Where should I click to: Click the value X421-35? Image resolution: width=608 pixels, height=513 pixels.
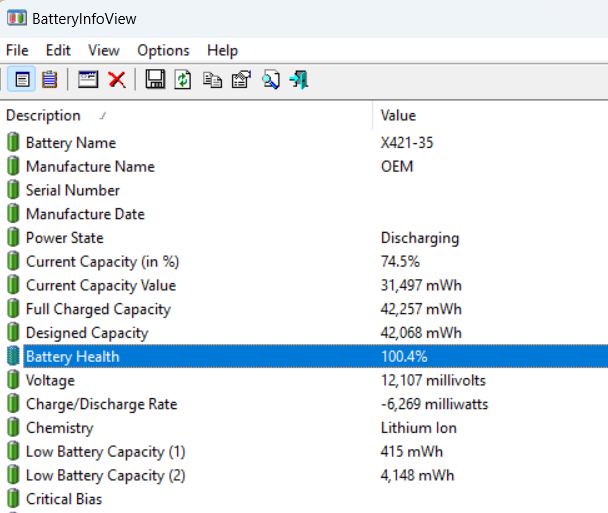click(407, 143)
